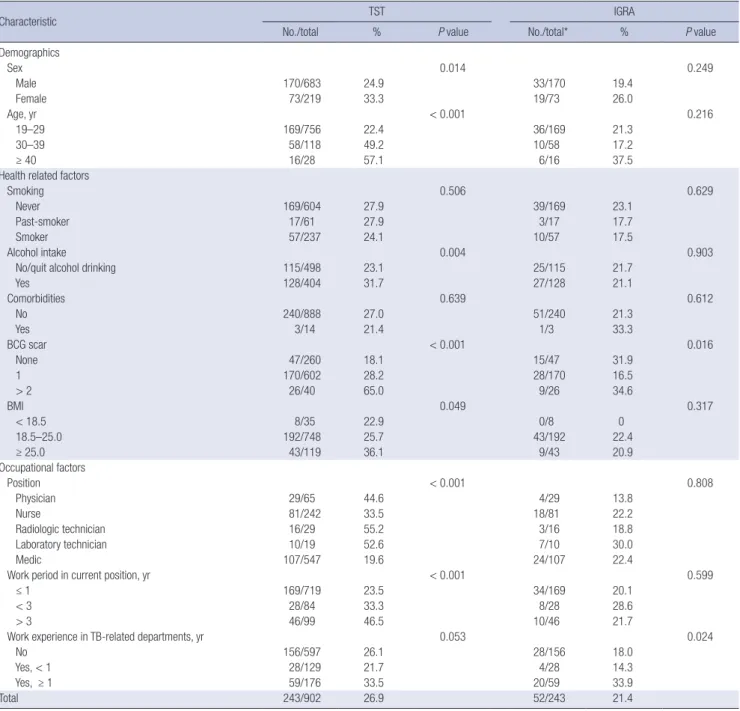Select the 'Yes, < 1' row label

tap(33, 668)
